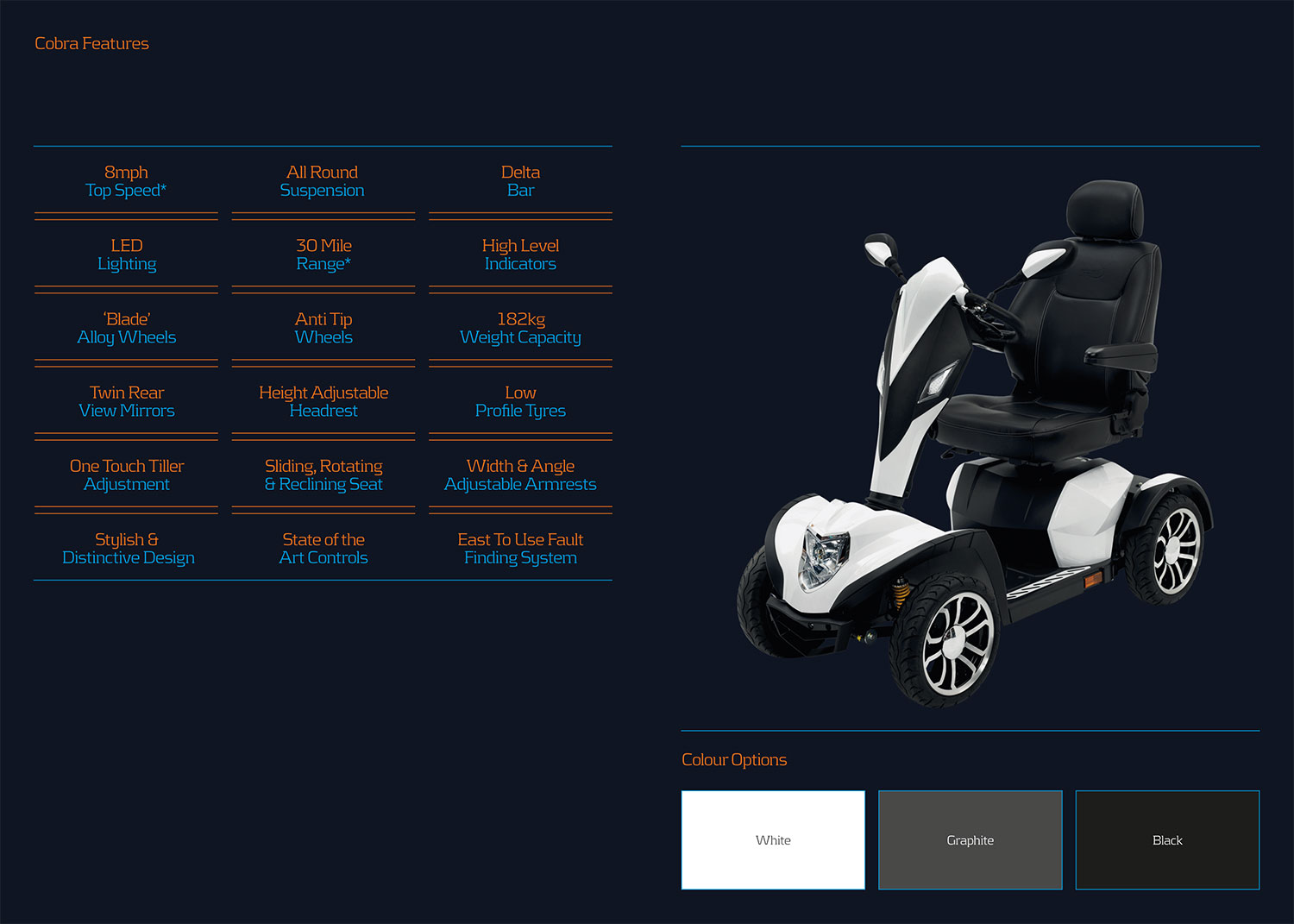Click the 'LED Lighting' feature
1294x924 pixels.
pos(127,255)
